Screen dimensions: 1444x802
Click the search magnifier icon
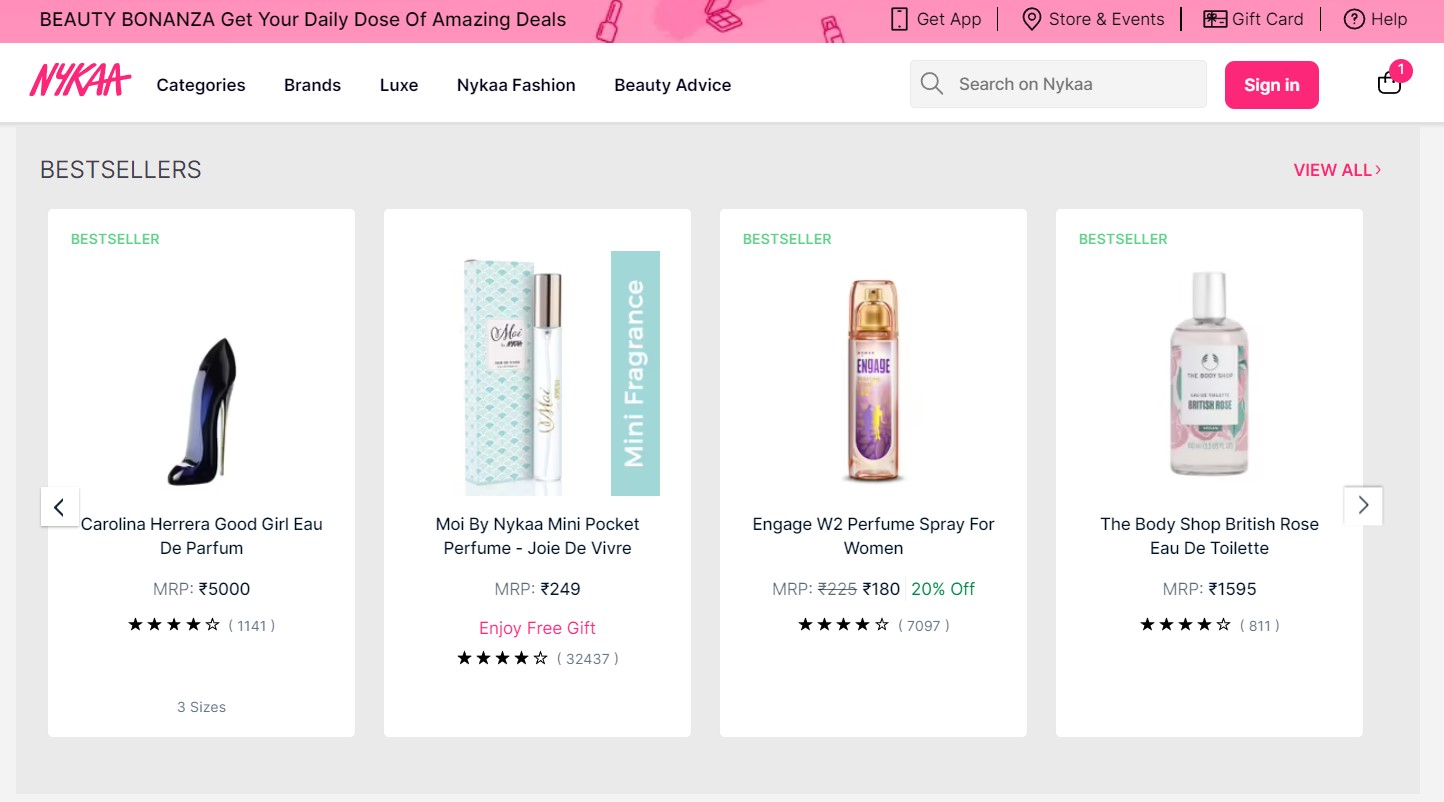[932, 84]
